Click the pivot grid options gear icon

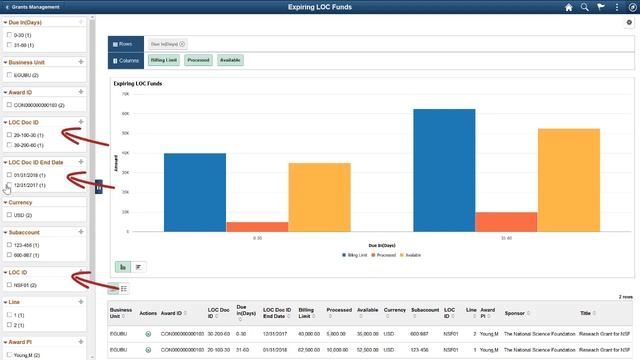[x=629, y=22]
